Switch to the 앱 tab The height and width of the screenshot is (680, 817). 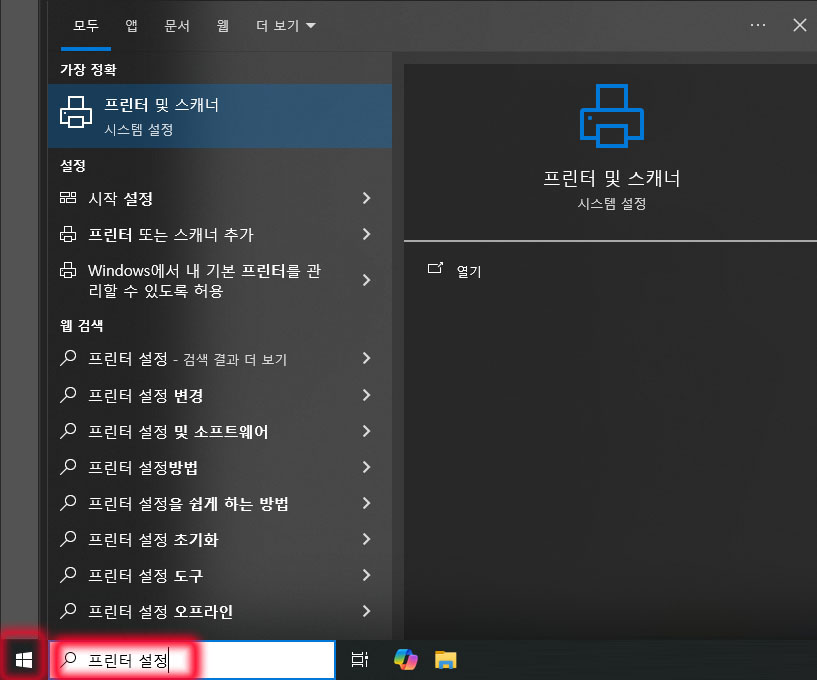point(132,26)
